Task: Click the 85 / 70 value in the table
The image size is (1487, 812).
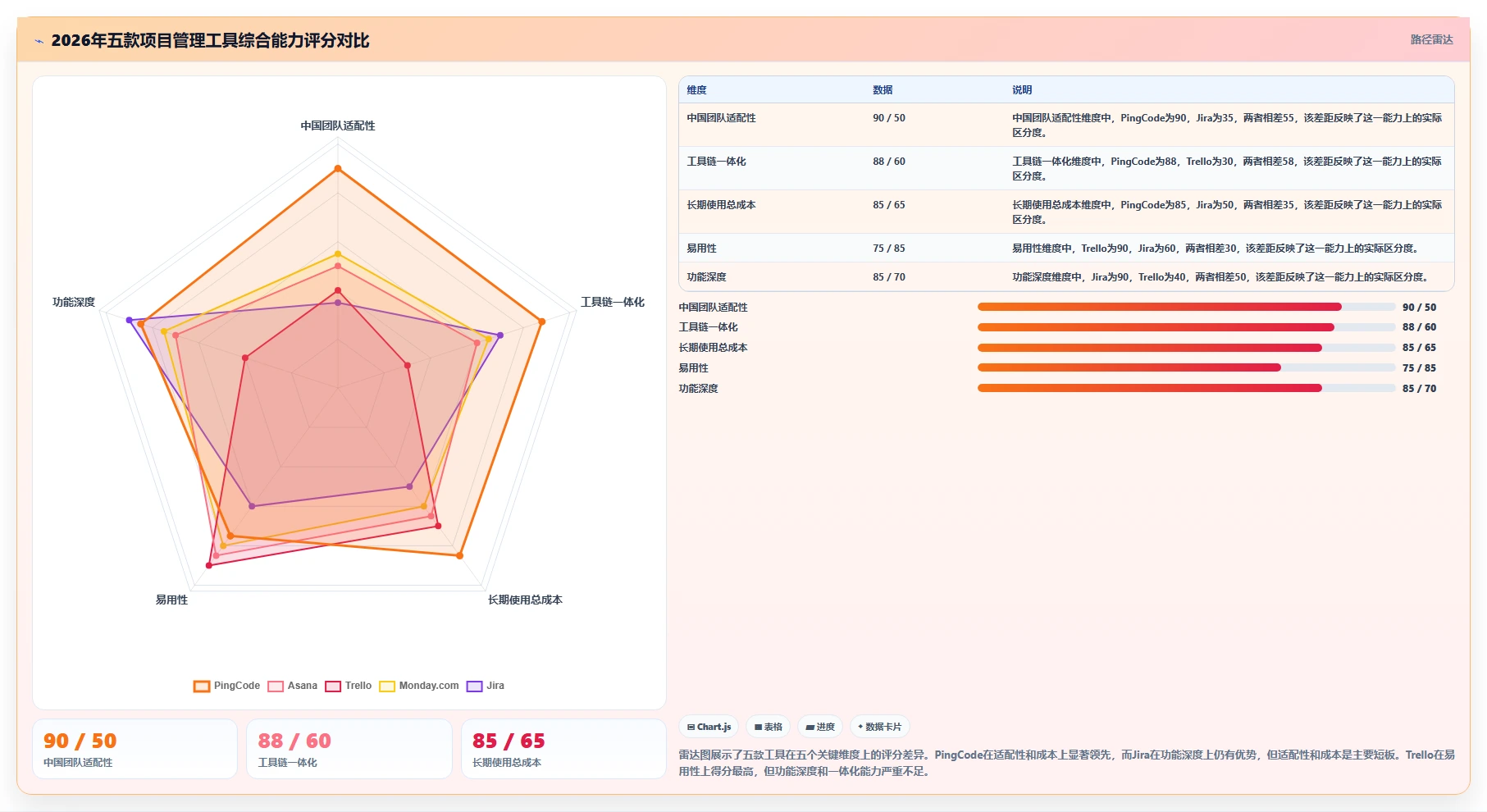Action: 889,277
